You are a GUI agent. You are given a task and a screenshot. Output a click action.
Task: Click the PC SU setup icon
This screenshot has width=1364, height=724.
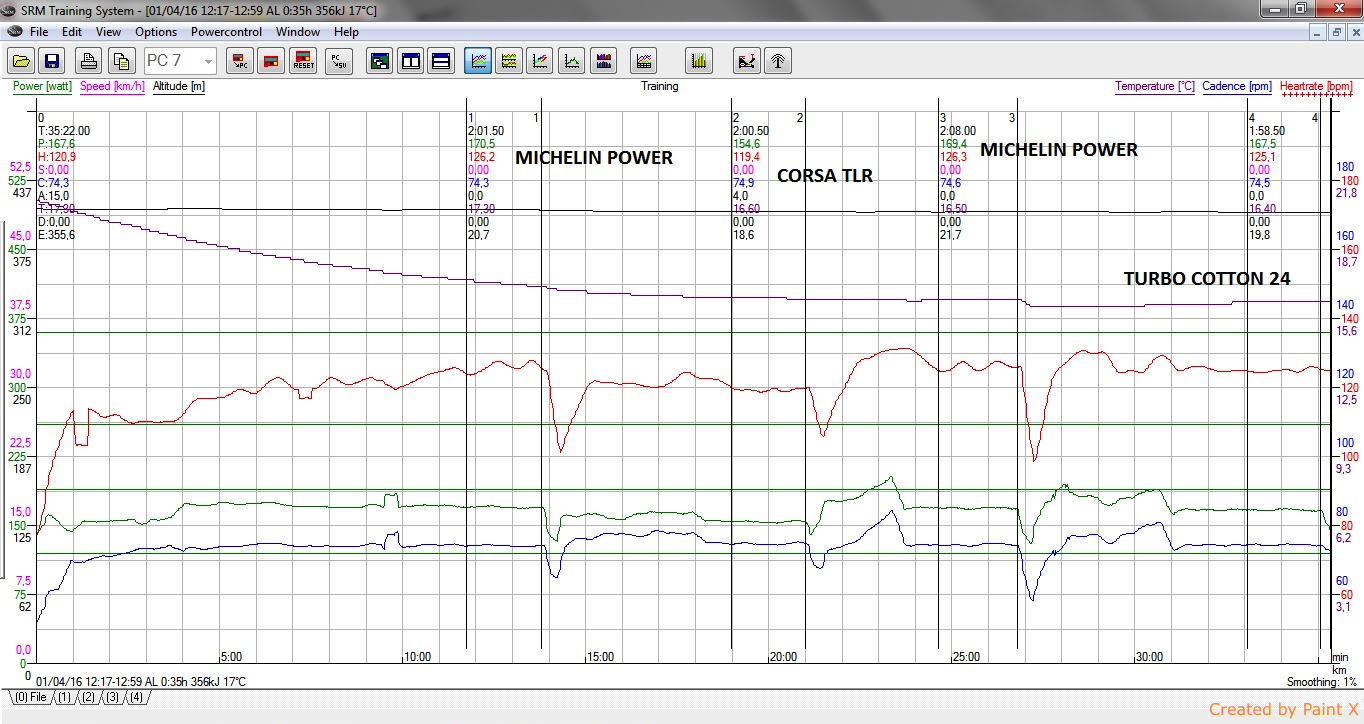pos(339,61)
